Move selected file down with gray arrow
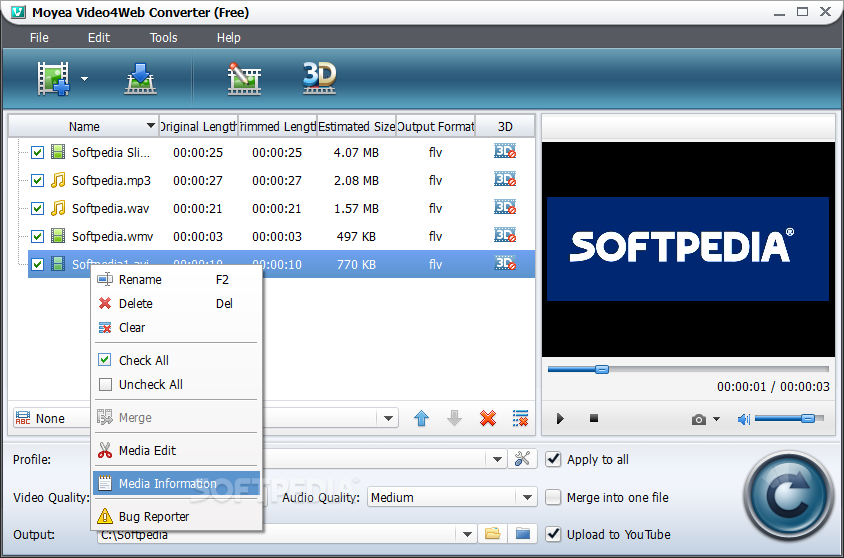The width and height of the screenshot is (844, 558). pyautogui.click(x=454, y=418)
